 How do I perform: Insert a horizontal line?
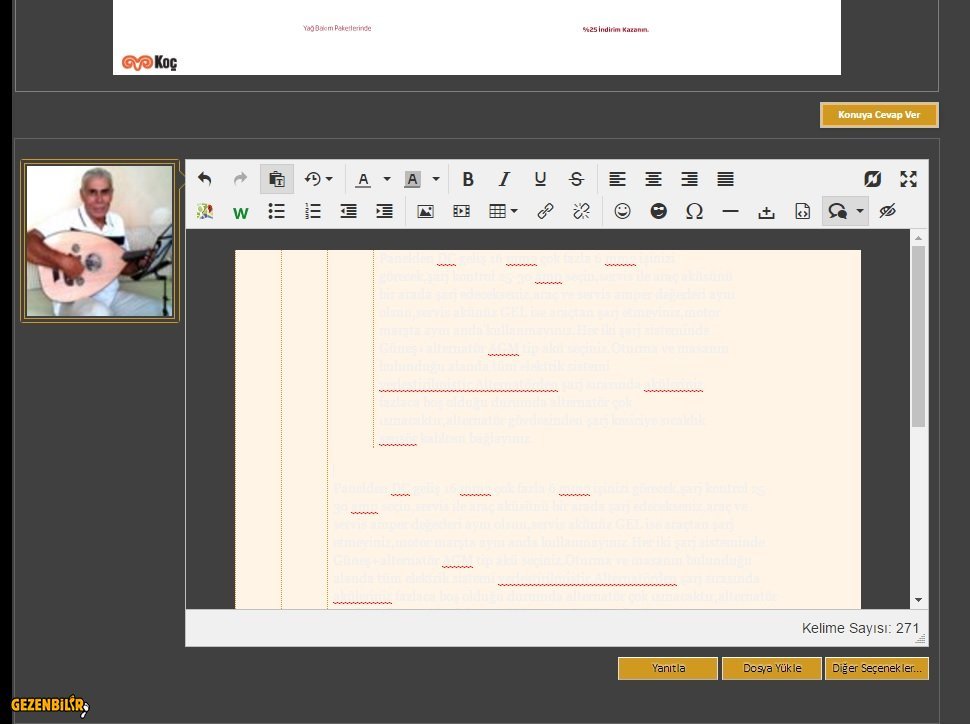(x=730, y=211)
